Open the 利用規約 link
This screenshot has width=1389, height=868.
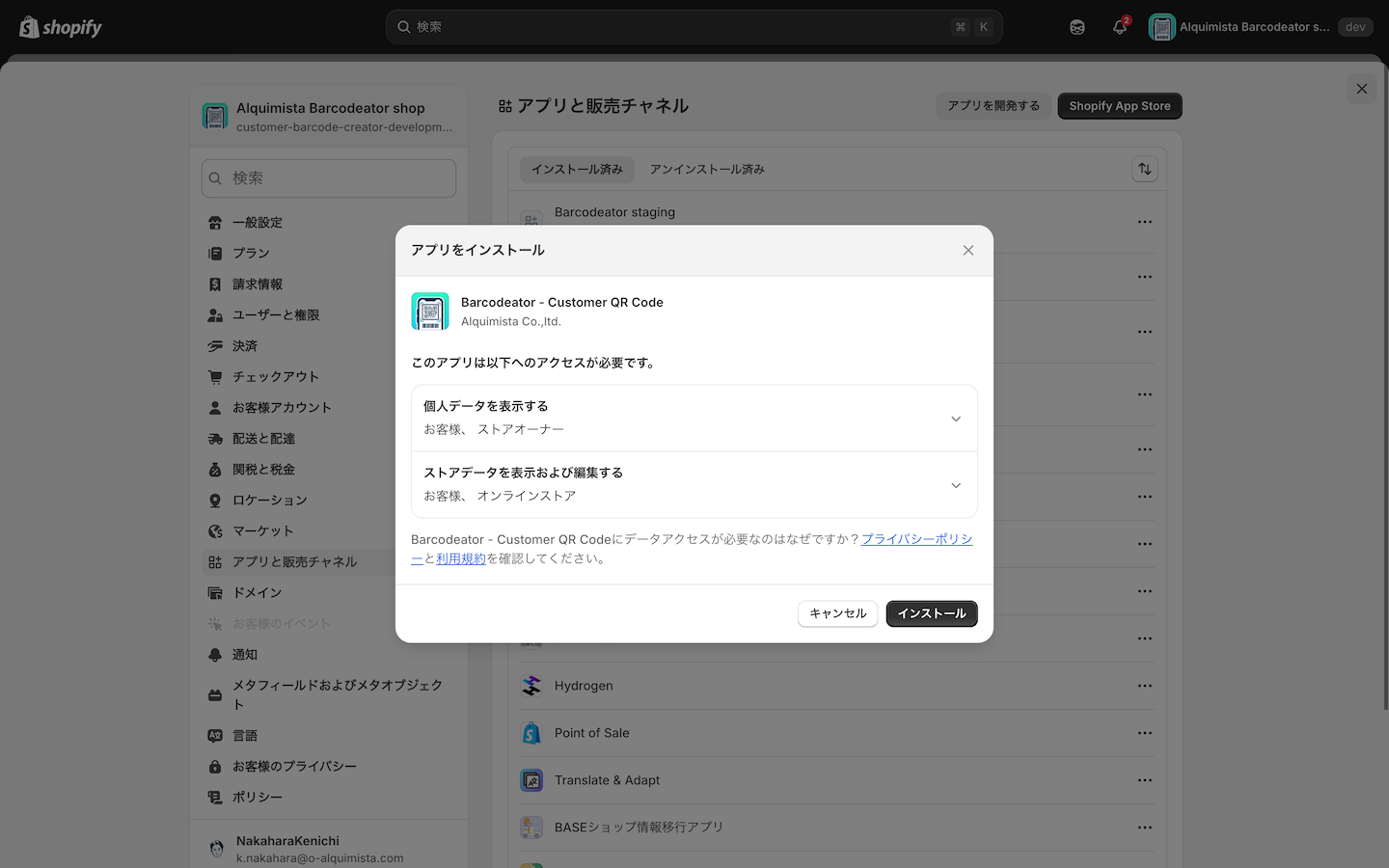tap(461, 558)
